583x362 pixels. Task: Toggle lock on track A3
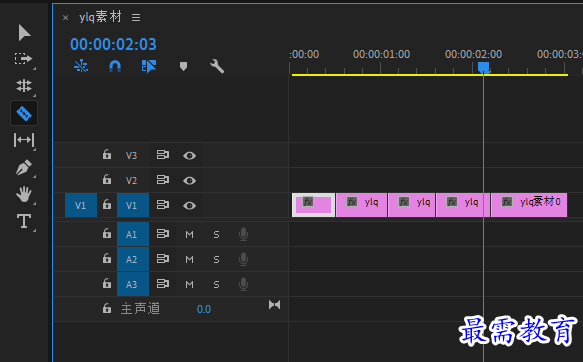point(107,283)
